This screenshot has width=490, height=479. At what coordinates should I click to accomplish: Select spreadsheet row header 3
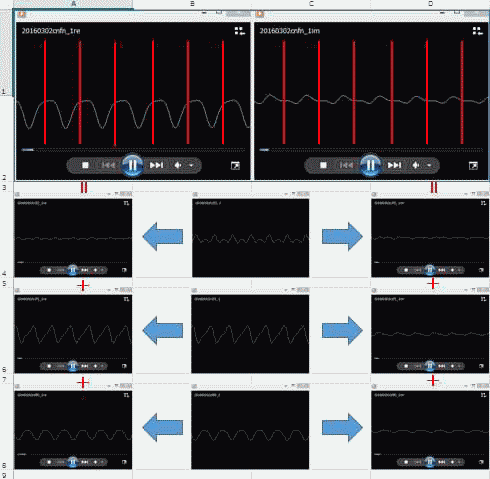(x=6, y=188)
